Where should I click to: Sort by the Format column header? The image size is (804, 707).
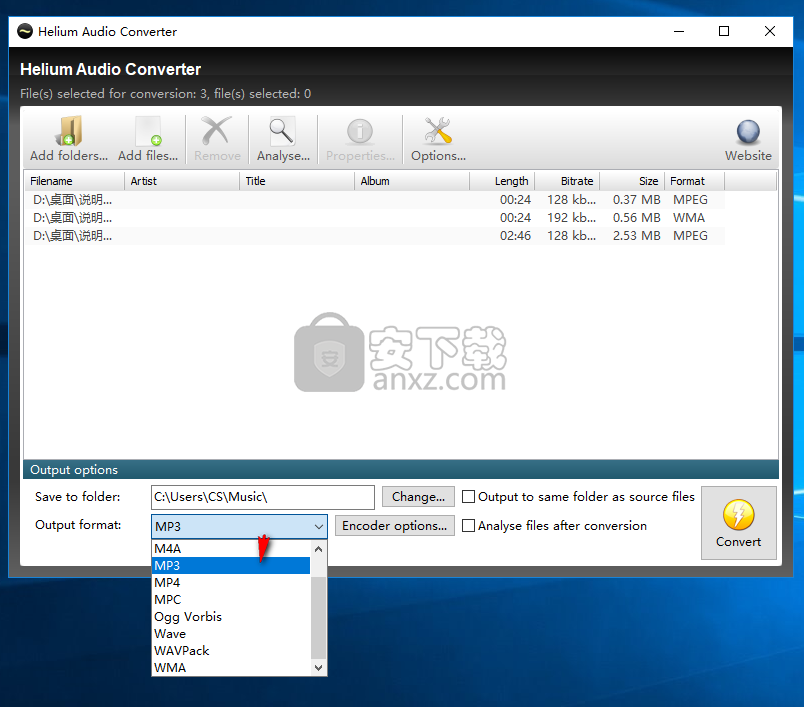[x=695, y=181]
